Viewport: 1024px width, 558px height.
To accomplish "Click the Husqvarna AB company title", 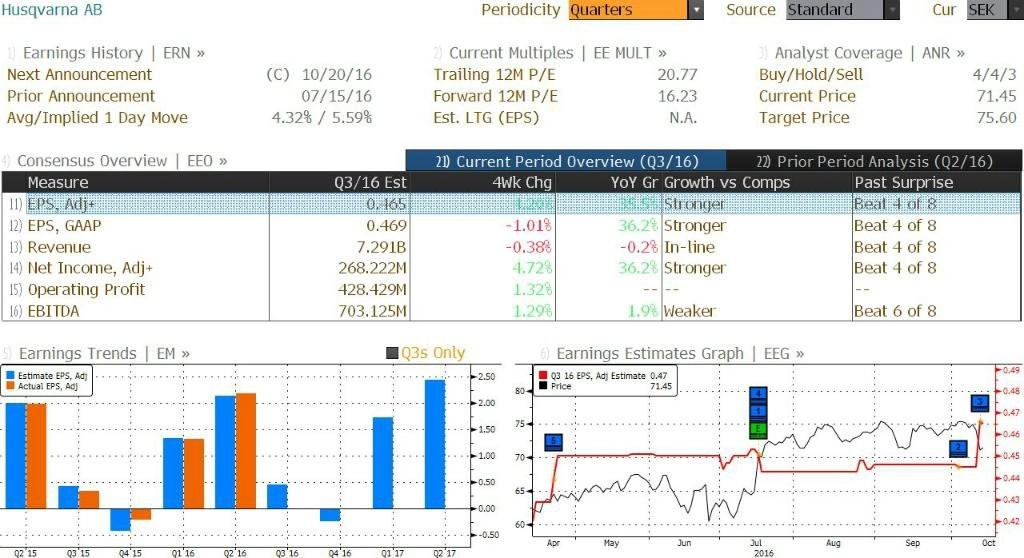I will tap(52, 10).
